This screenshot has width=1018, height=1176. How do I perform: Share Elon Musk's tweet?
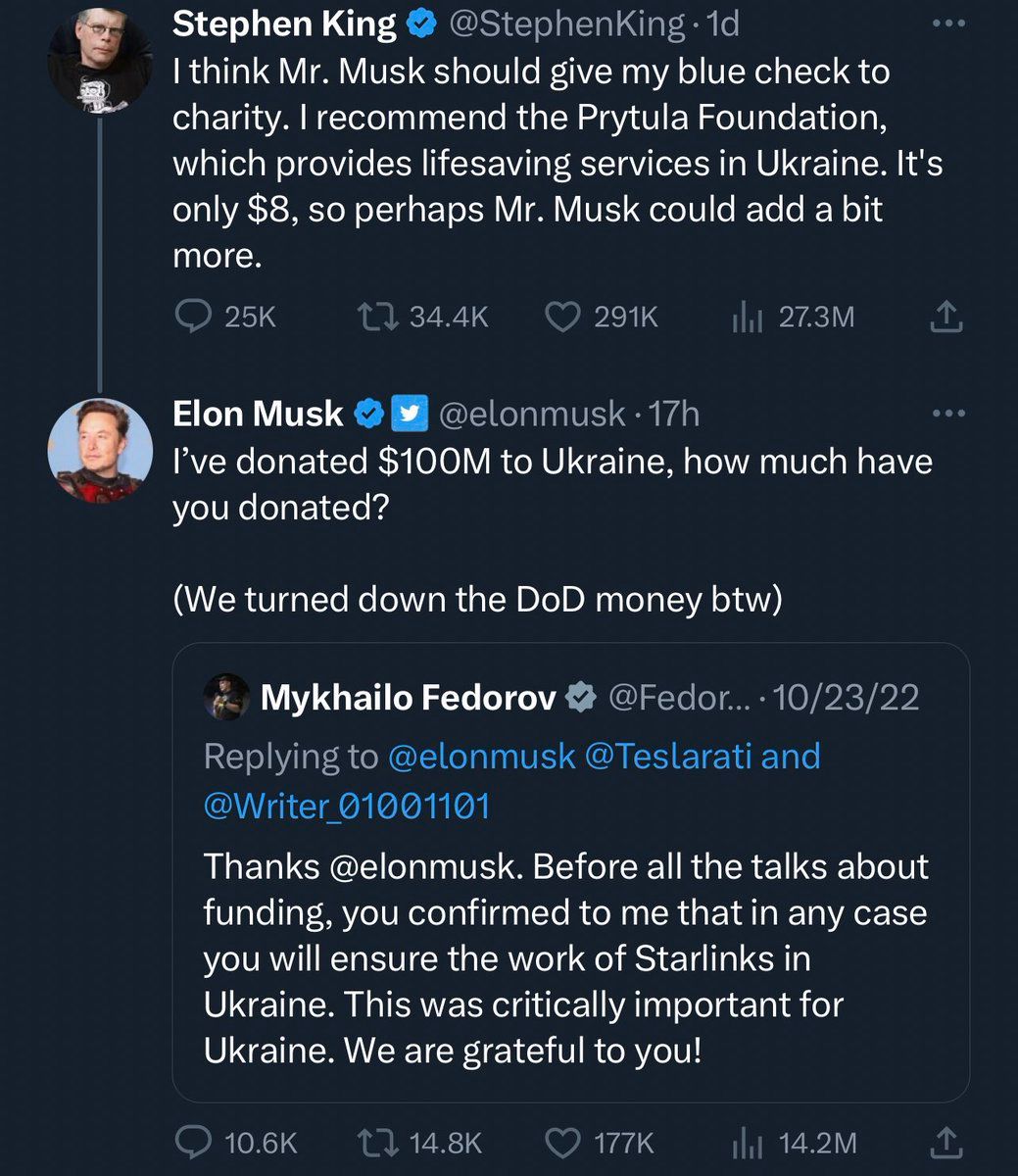(x=945, y=1143)
